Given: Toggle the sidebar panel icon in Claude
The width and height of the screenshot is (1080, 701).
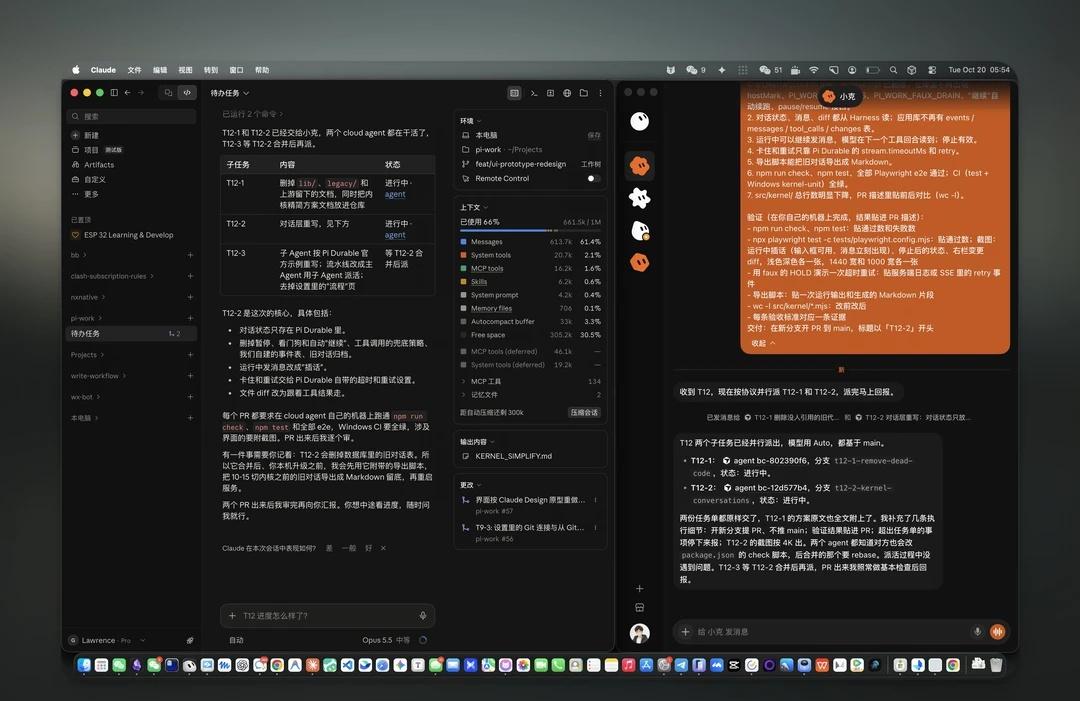Looking at the screenshot, I should pyautogui.click(x=114, y=92).
